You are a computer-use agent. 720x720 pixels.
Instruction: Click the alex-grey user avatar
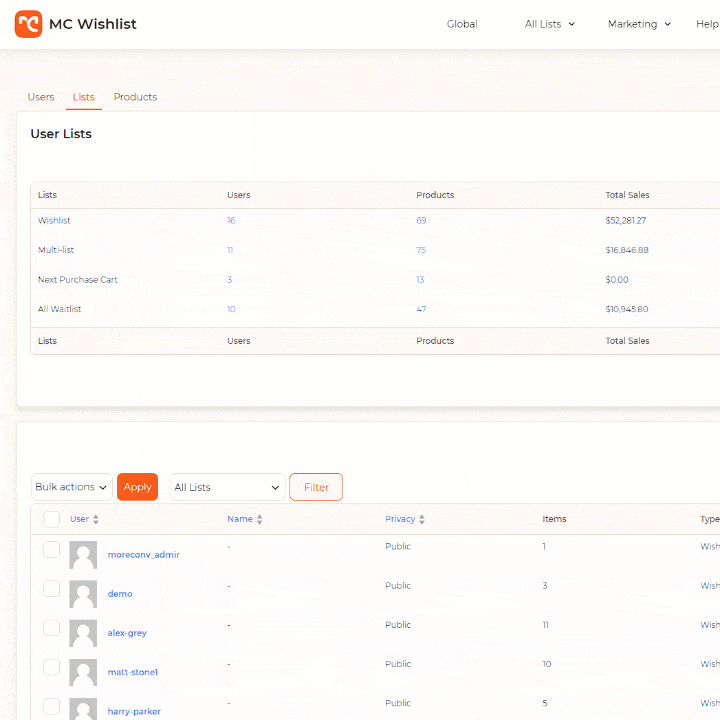83,633
